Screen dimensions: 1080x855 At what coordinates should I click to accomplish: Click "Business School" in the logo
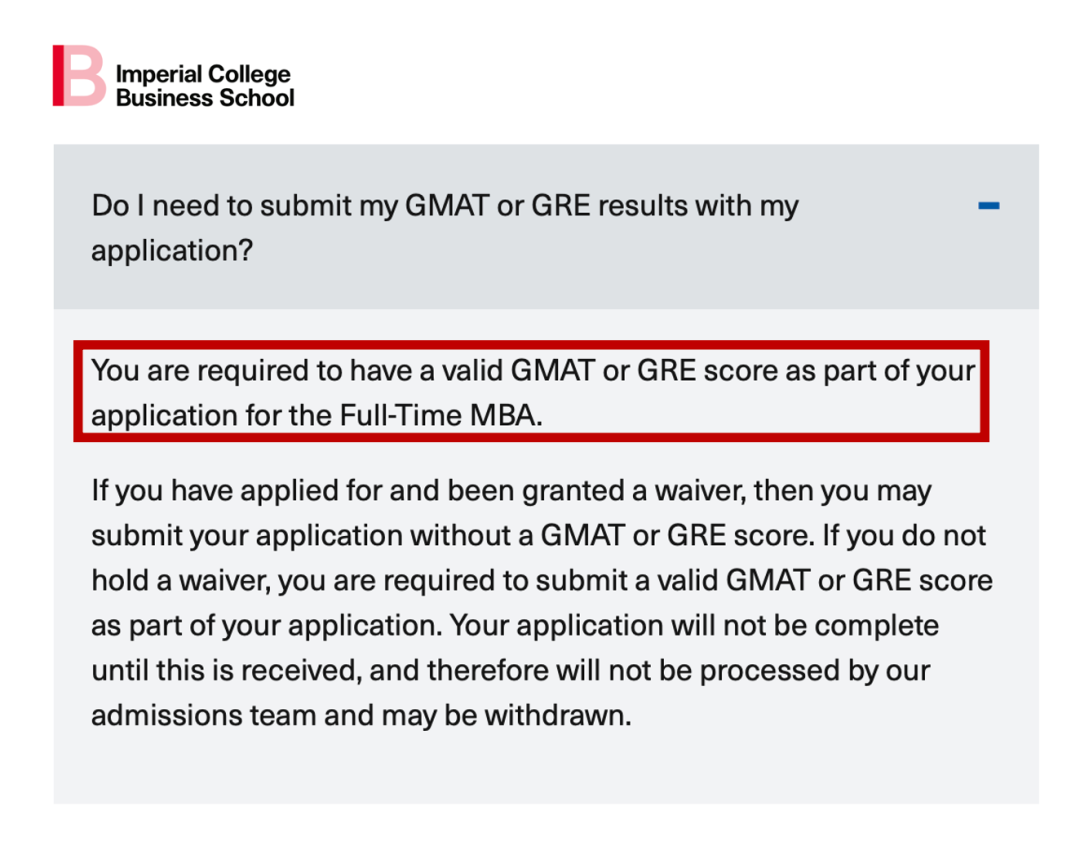point(205,98)
